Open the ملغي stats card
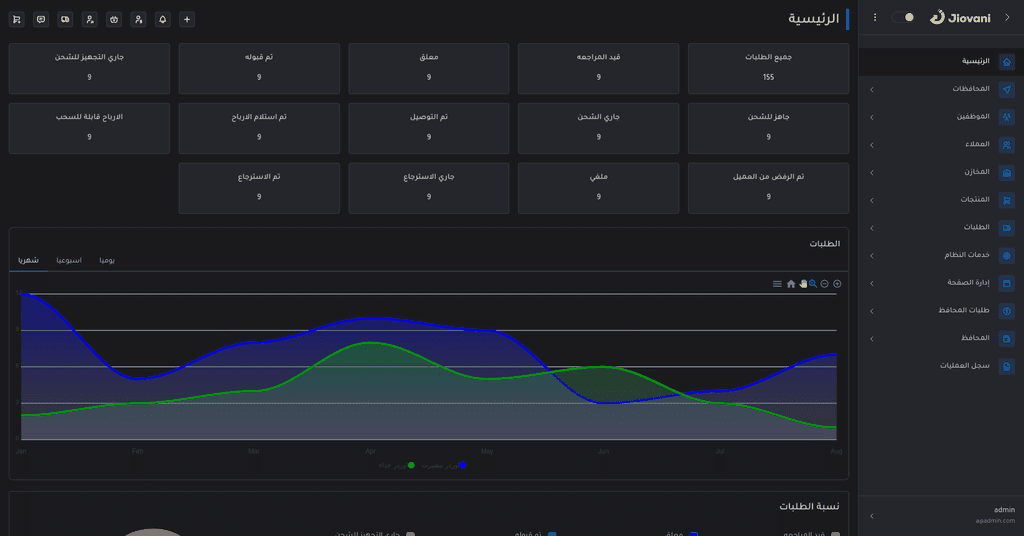 598,189
